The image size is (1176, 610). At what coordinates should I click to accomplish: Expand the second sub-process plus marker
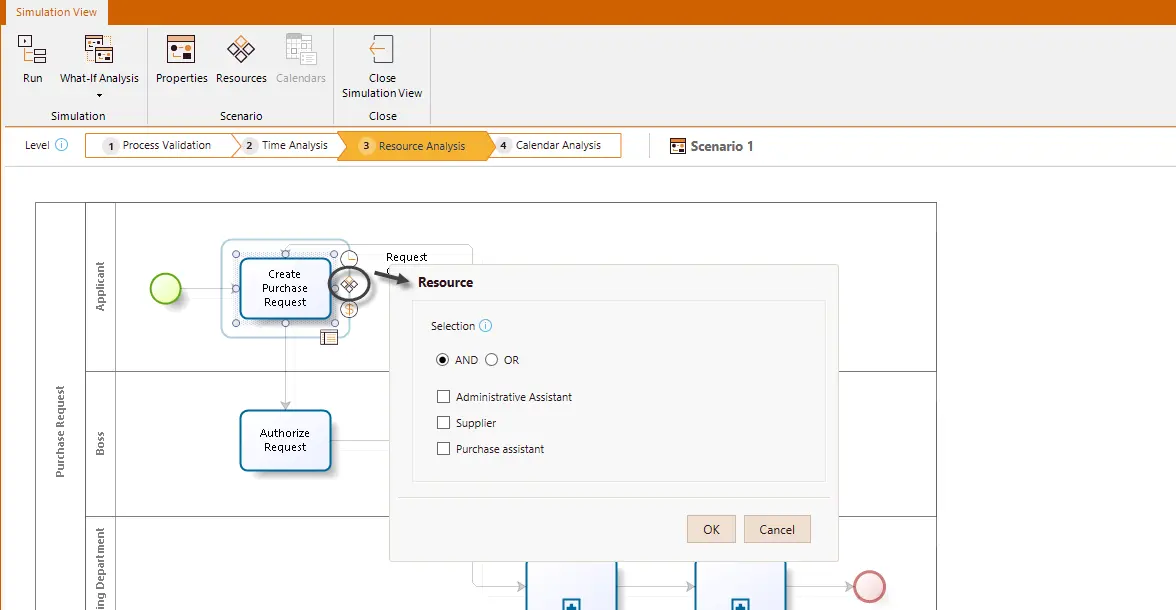[x=740, y=605]
